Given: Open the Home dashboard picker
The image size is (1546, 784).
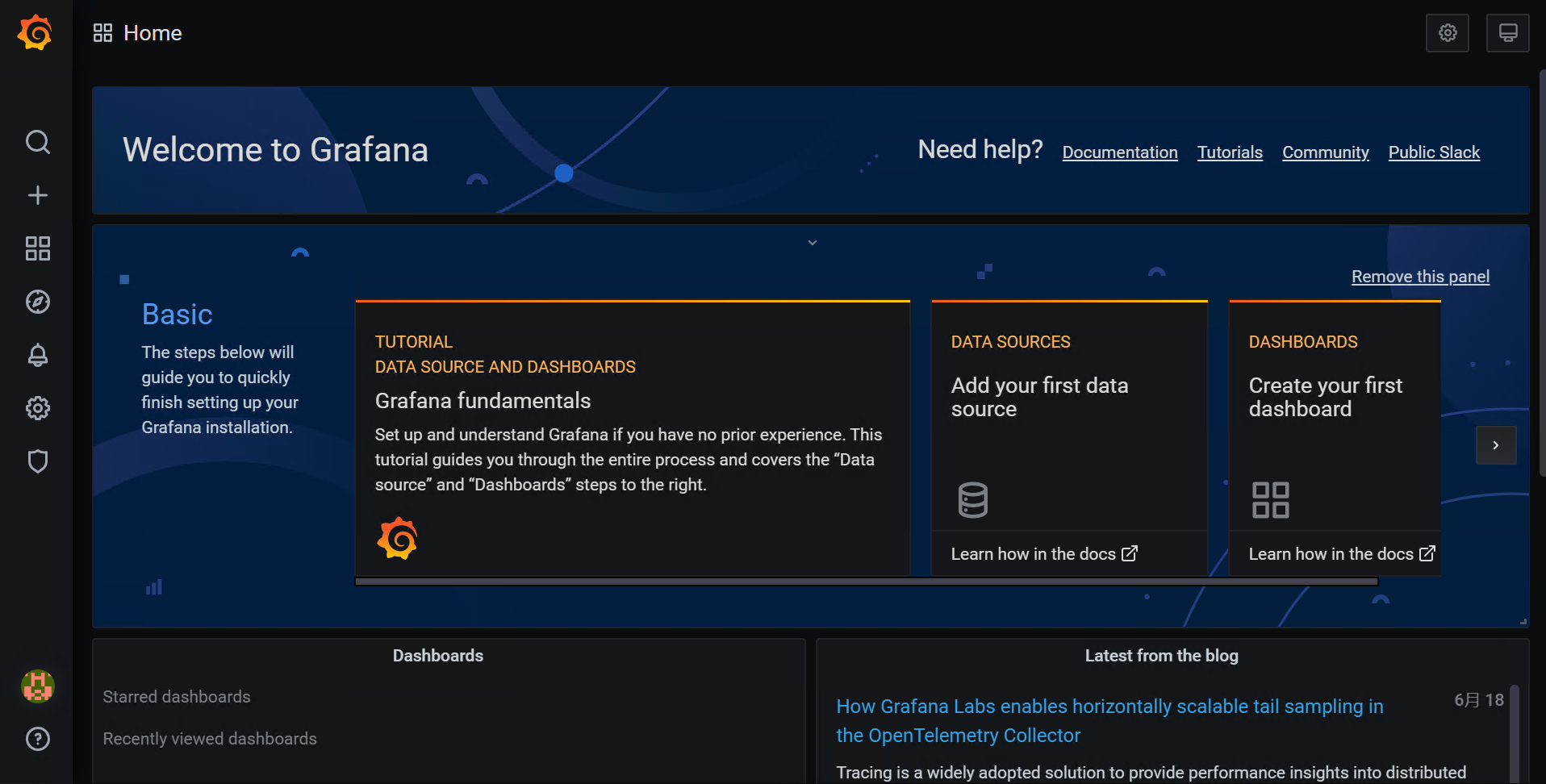Looking at the screenshot, I should pos(138,33).
